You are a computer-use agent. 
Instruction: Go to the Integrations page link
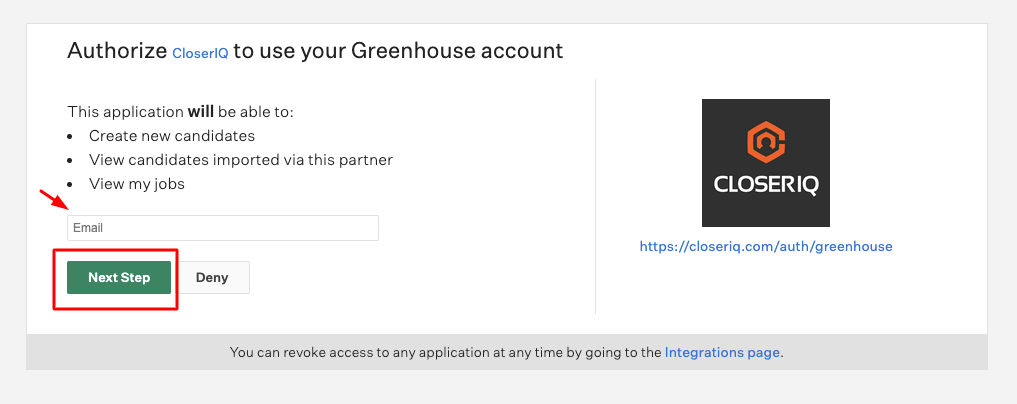coord(722,353)
